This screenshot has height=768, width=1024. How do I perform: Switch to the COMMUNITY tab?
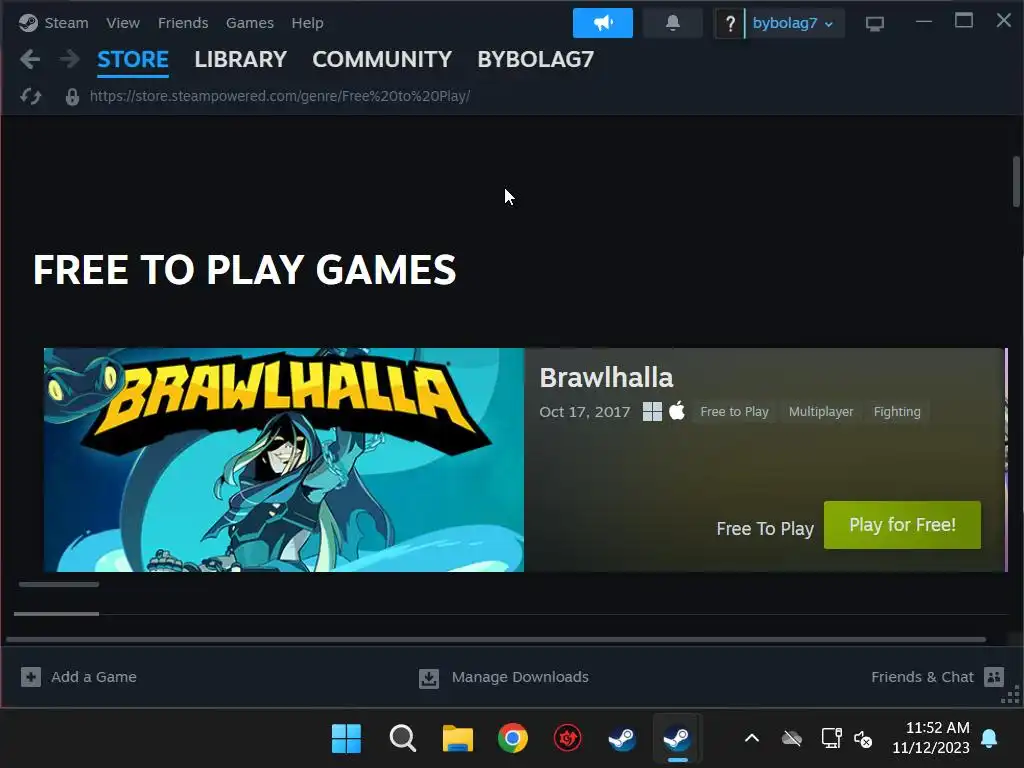pyautogui.click(x=382, y=59)
